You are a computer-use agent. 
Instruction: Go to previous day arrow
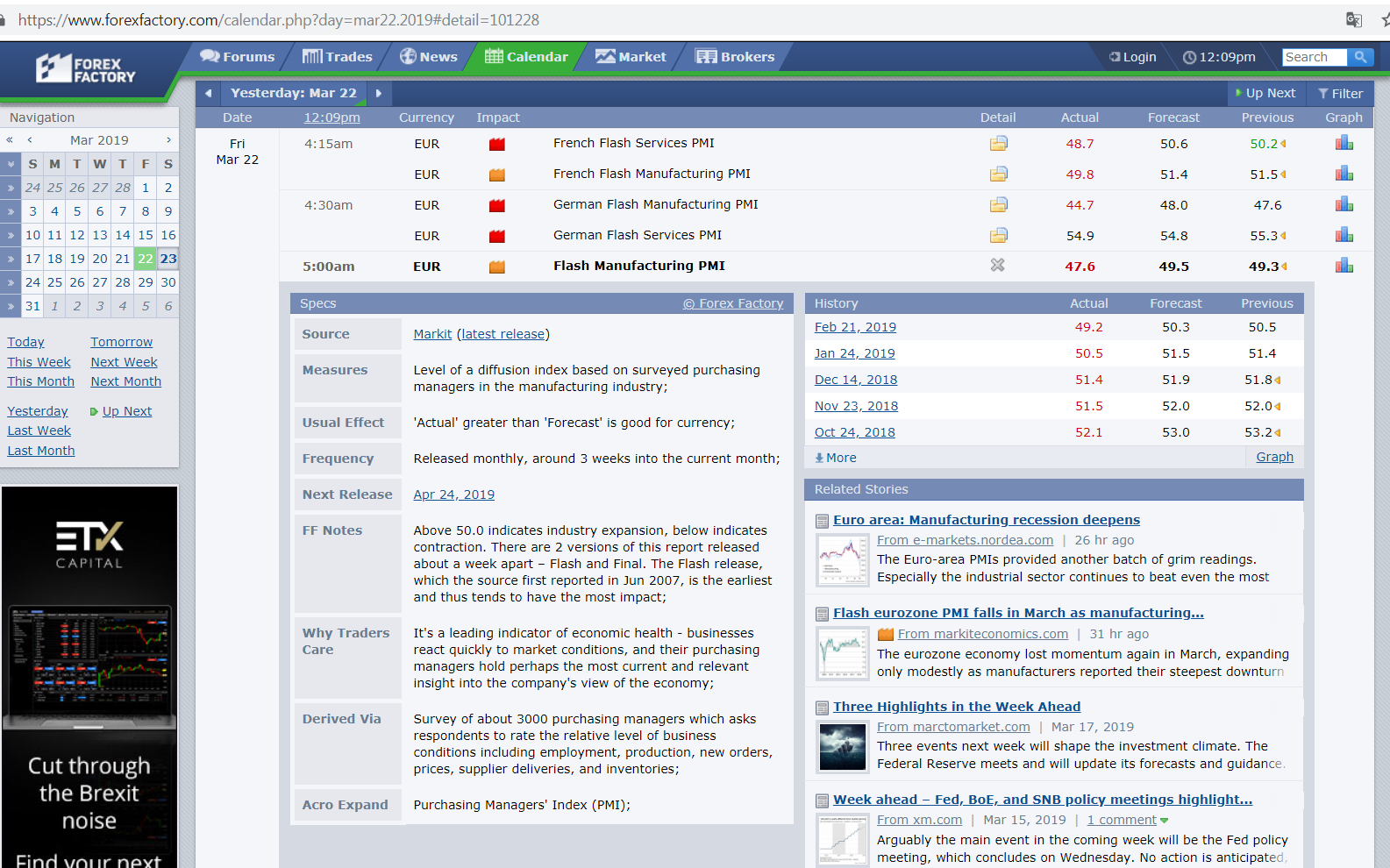(x=208, y=93)
